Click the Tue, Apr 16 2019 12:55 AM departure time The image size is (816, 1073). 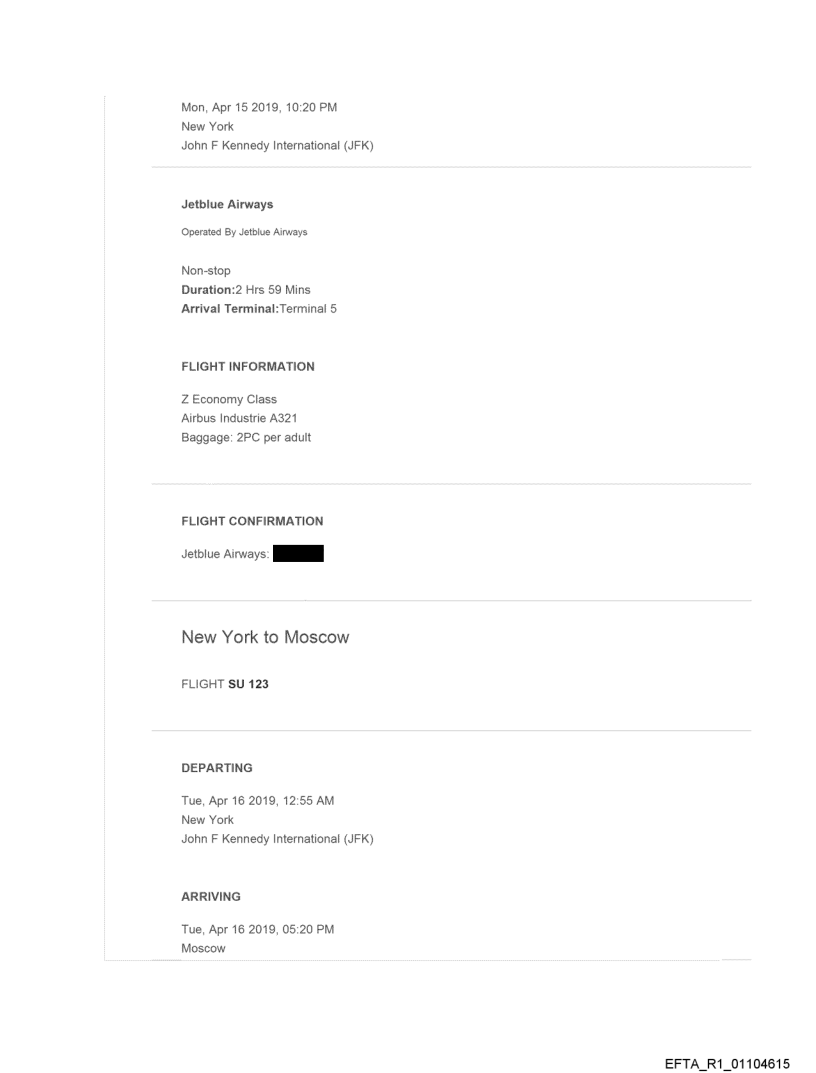[x=257, y=802]
